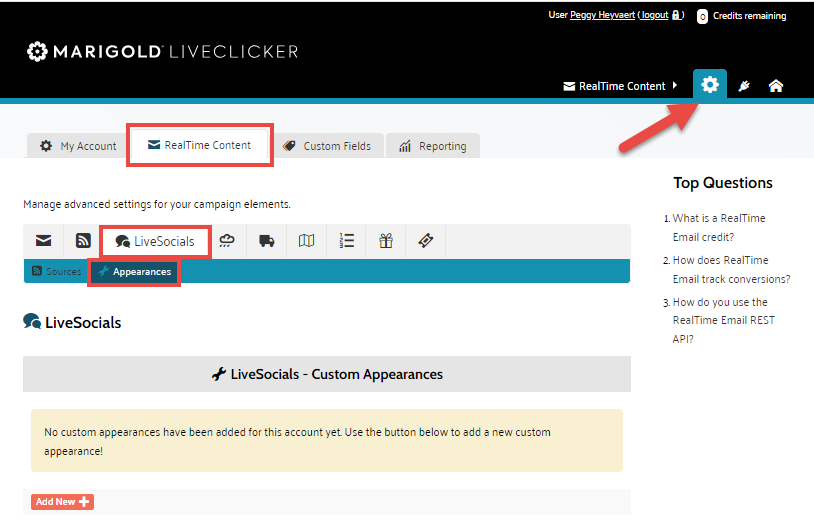The height and width of the screenshot is (525, 814).
Task: Click the logout link
Action: pos(655,15)
